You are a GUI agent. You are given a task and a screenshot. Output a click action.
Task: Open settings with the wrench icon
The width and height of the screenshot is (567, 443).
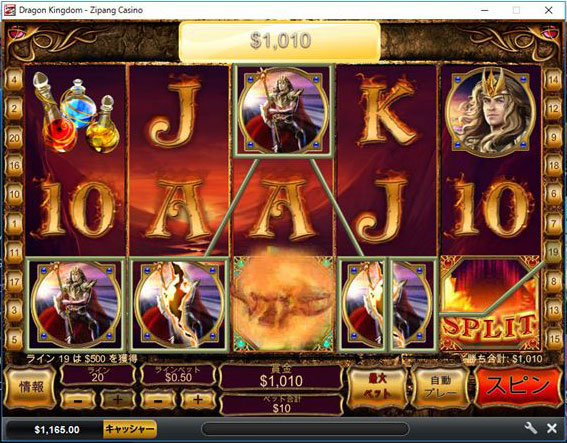tap(530, 429)
